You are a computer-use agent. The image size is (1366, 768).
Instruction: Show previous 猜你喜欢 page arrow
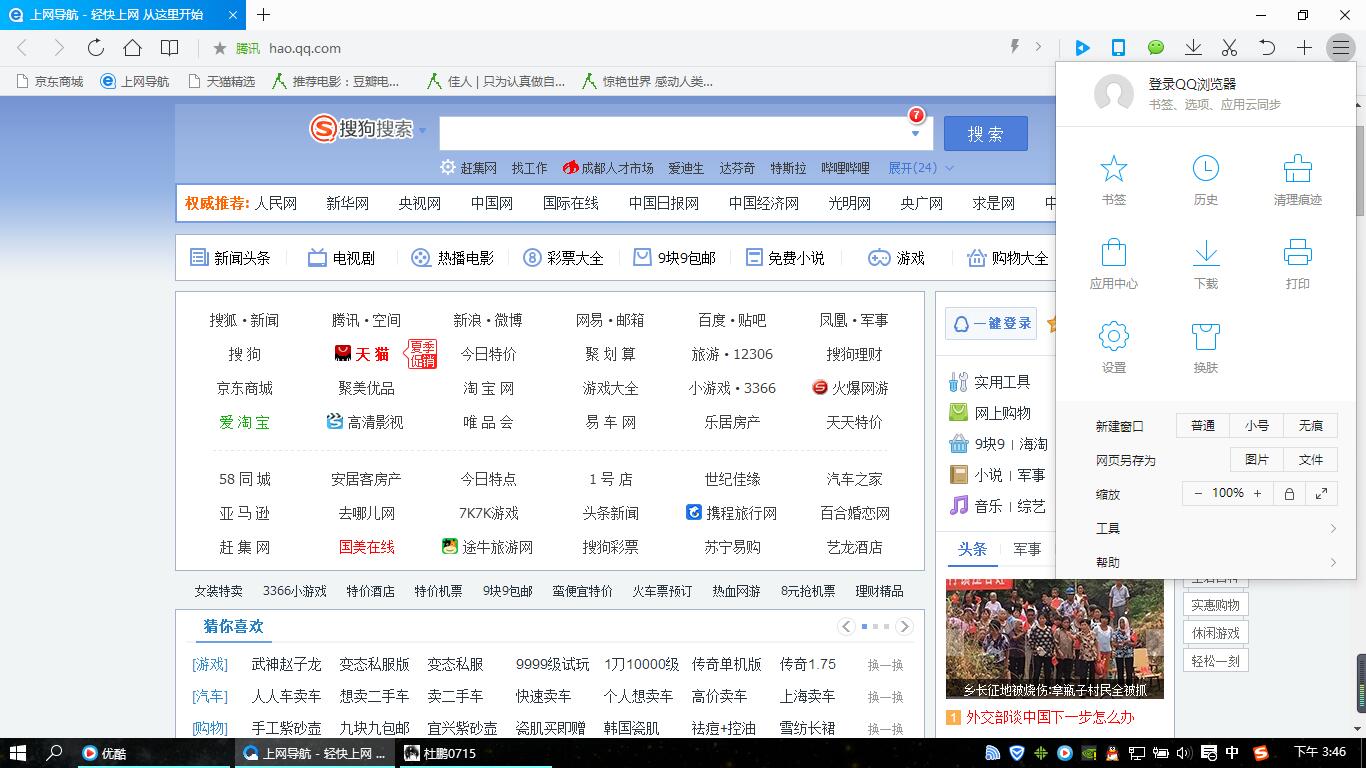(846, 627)
